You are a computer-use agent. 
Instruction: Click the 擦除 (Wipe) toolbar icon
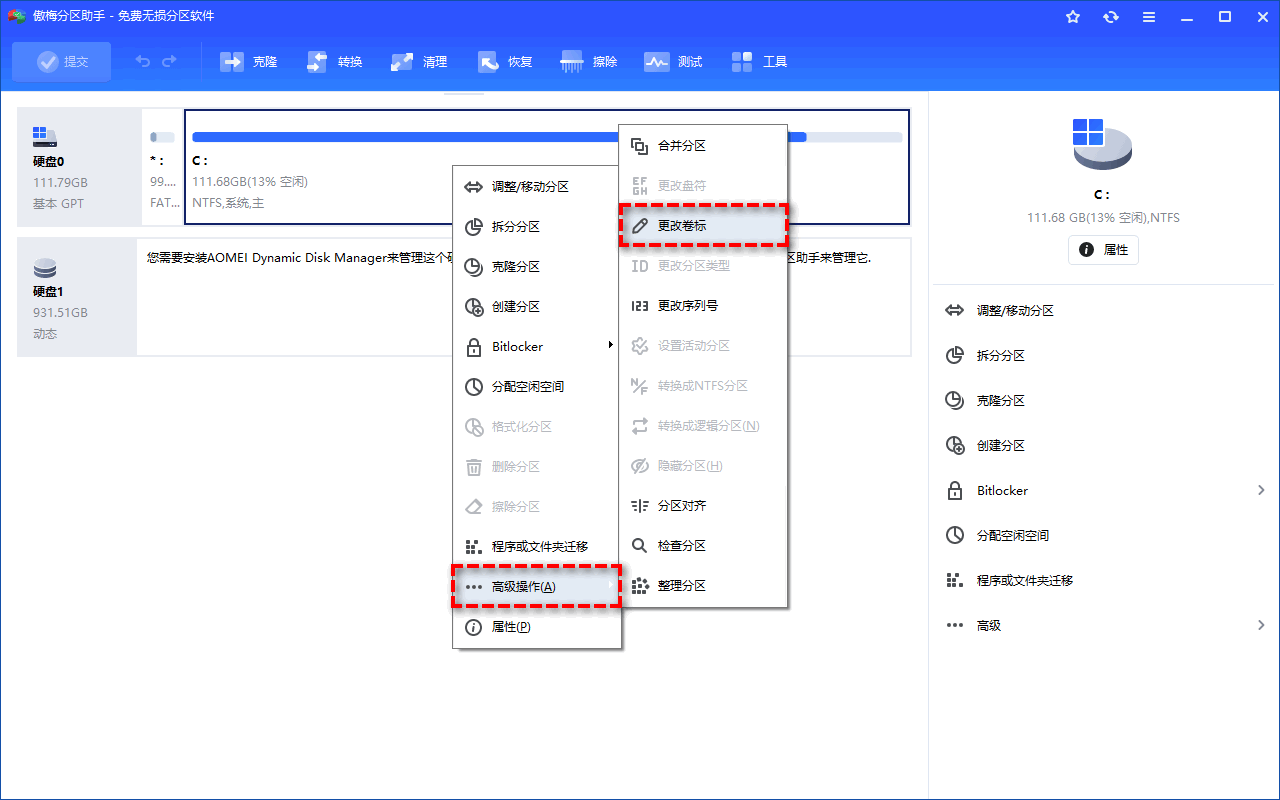click(x=590, y=62)
